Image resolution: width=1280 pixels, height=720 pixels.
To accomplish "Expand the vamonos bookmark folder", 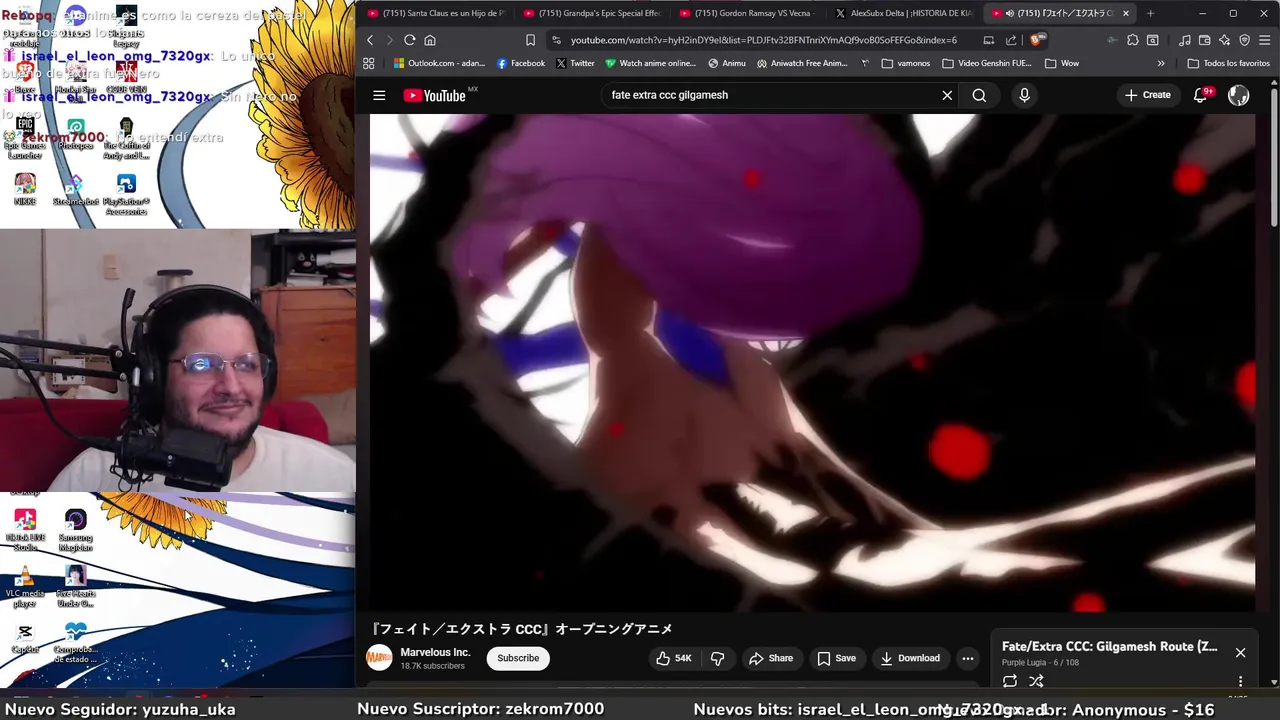I will click(x=906, y=63).
